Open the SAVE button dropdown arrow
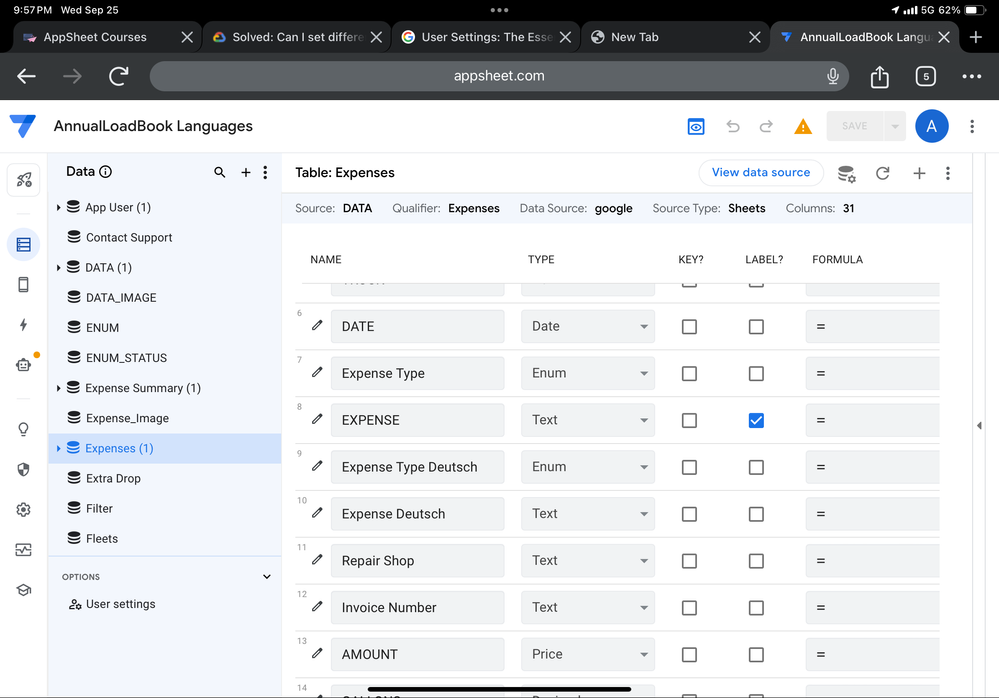999x698 pixels. click(895, 126)
